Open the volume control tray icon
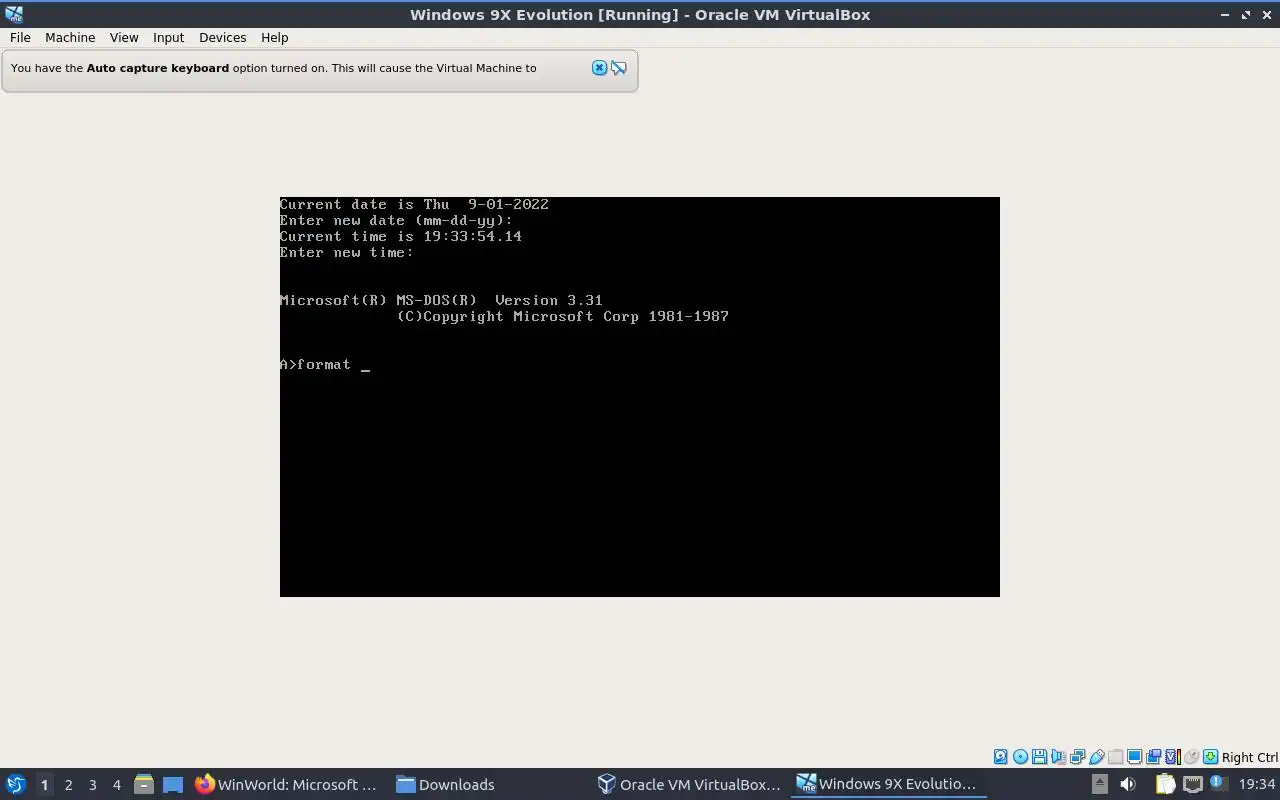This screenshot has height=800, width=1280. click(1128, 784)
